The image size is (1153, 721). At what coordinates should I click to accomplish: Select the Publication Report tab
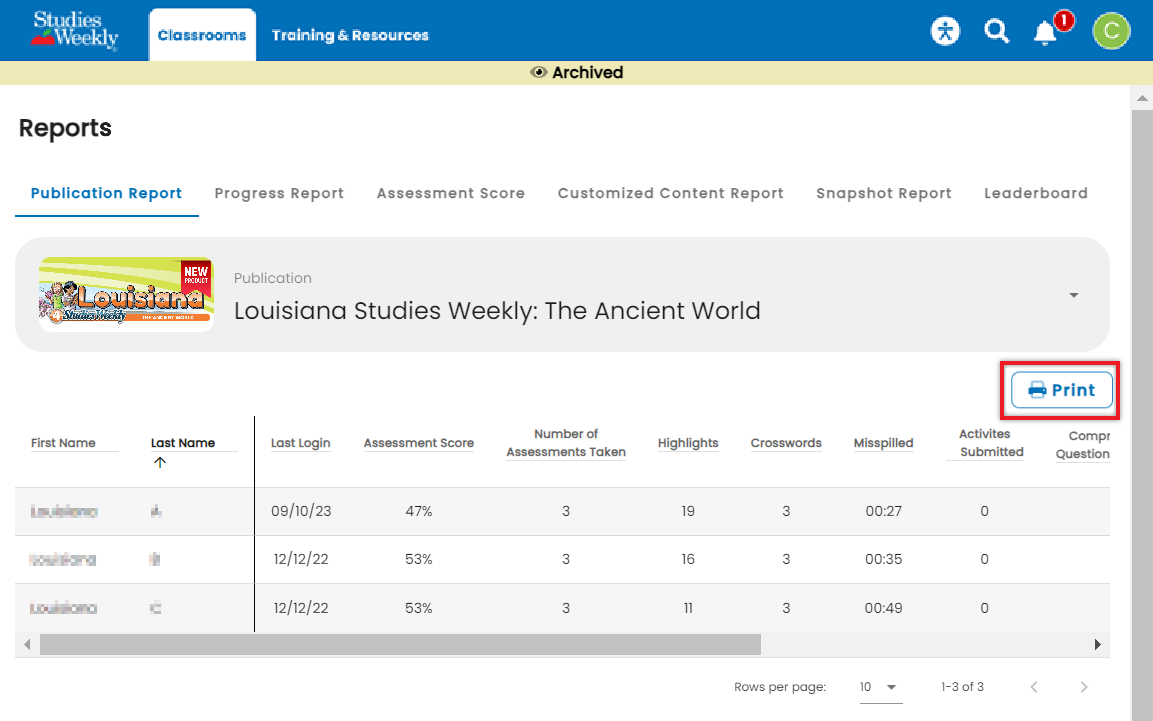107,193
